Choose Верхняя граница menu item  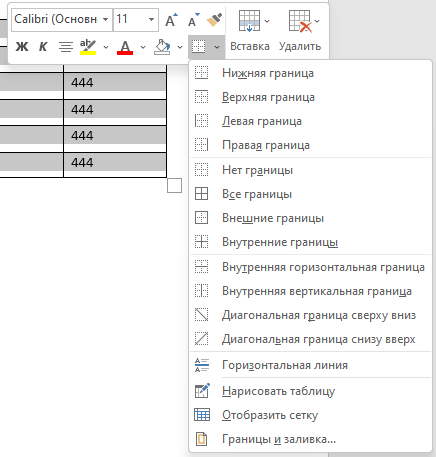[x=310, y=97]
